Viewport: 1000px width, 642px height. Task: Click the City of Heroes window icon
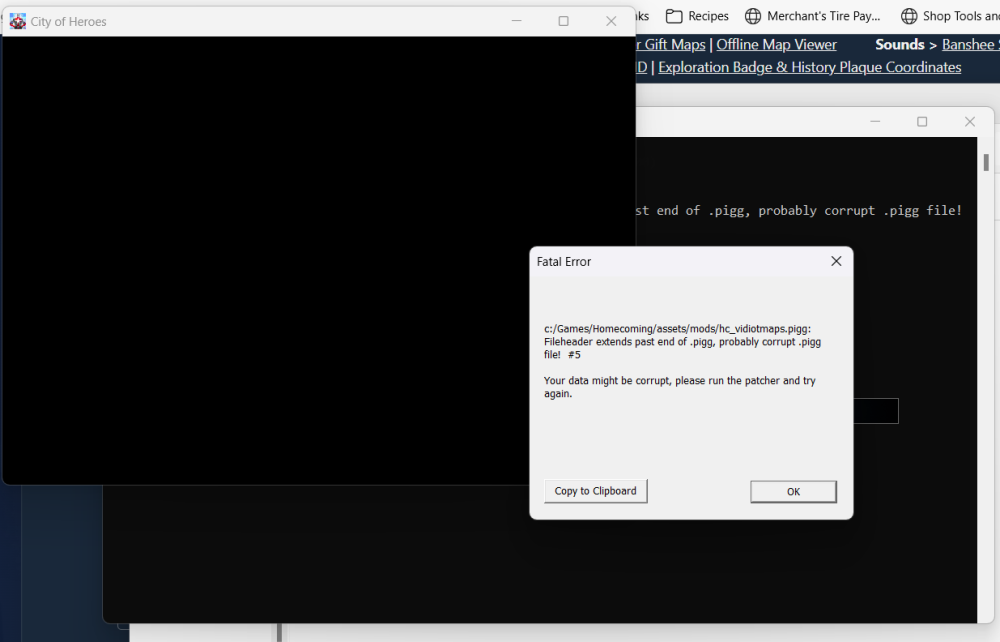point(17,21)
